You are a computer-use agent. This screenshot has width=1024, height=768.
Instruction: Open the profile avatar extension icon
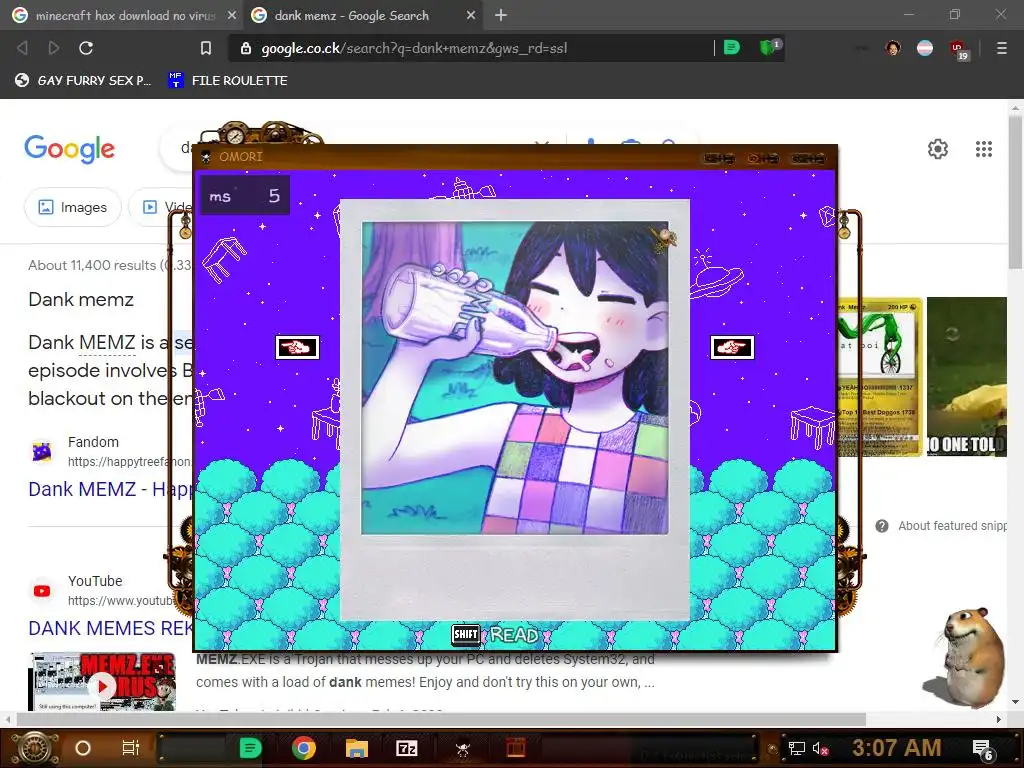[x=893, y=48]
